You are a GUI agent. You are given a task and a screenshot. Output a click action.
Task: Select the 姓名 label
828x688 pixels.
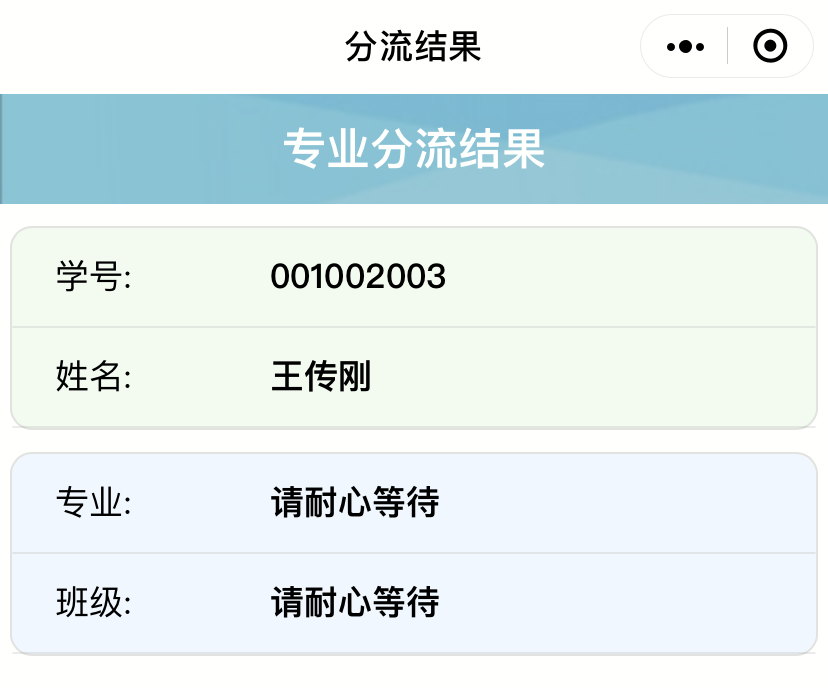(x=94, y=377)
